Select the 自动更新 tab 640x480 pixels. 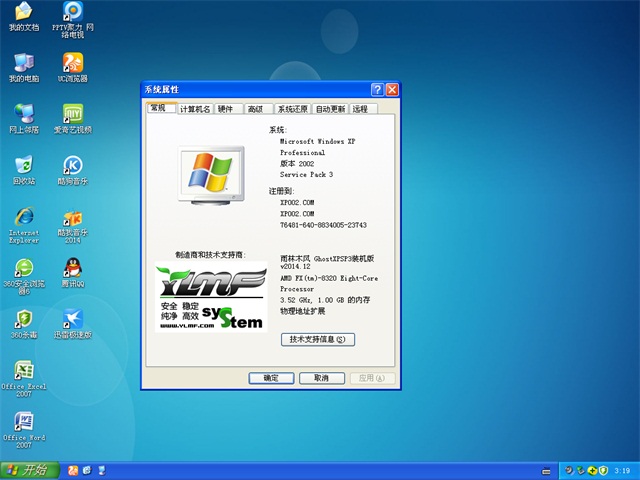(330, 109)
